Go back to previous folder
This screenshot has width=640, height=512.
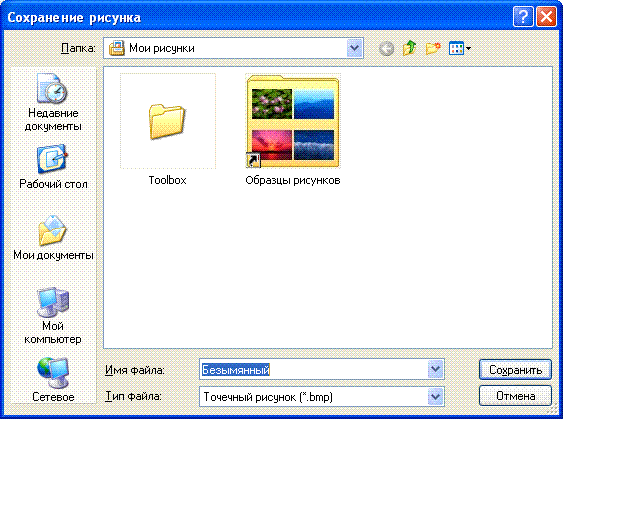pos(386,49)
